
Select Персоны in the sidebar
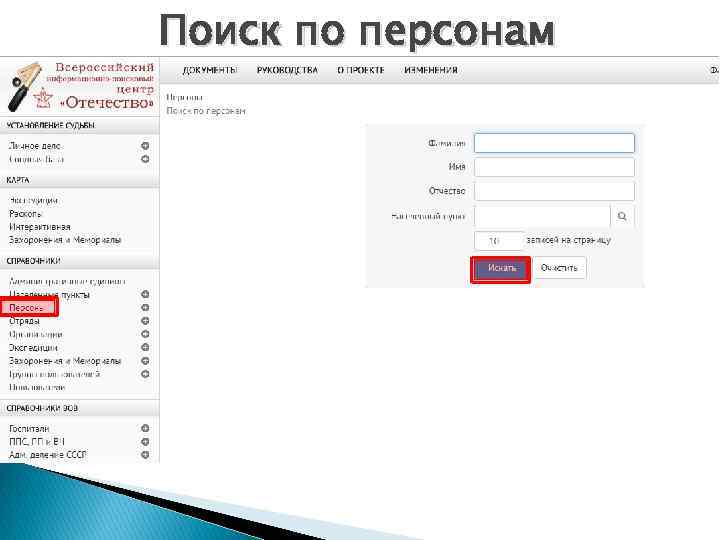[26, 308]
